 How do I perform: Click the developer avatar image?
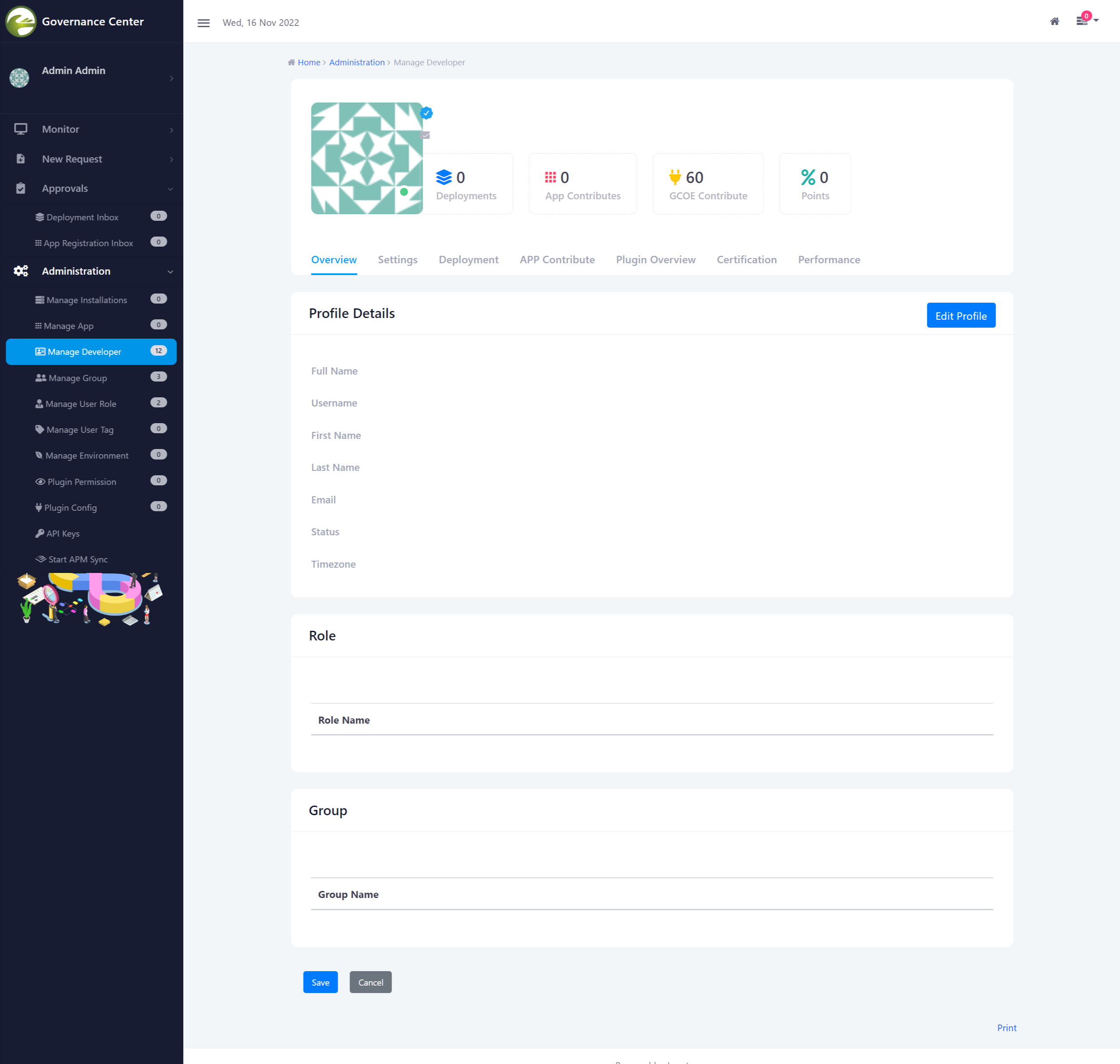point(366,158)
